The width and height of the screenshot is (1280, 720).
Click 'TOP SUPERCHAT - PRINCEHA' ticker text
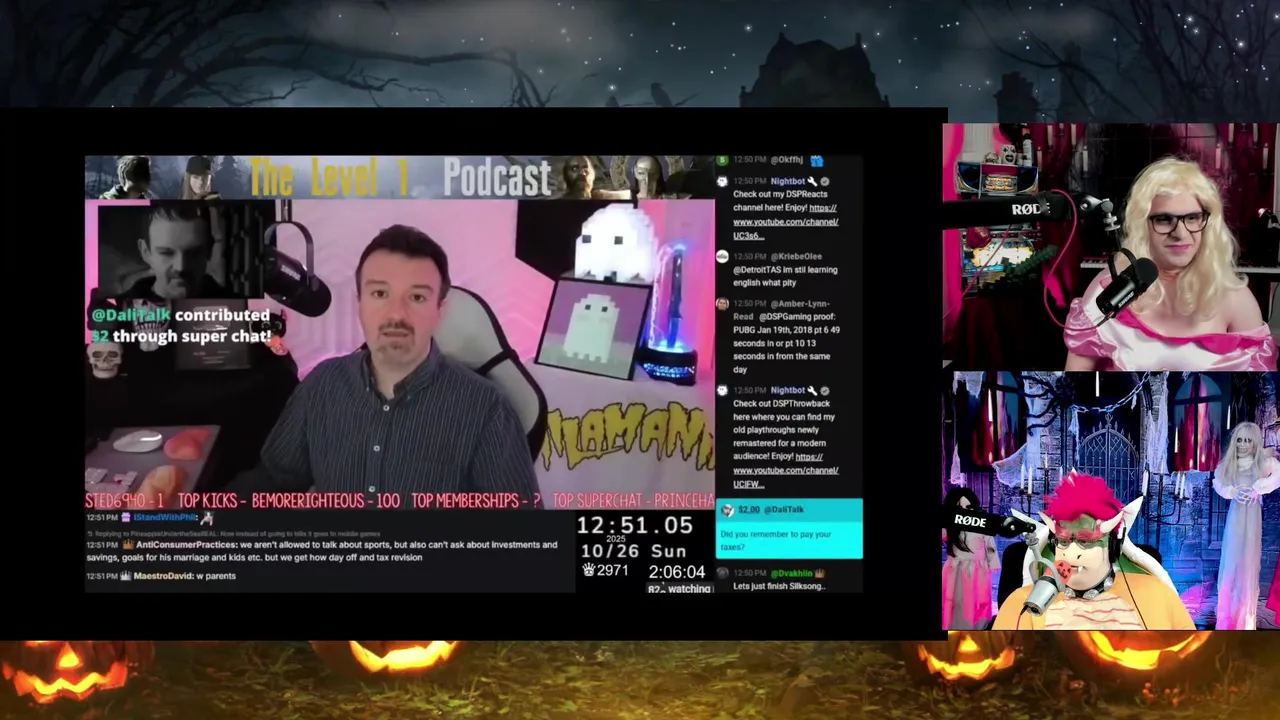(x=634, y=500)
